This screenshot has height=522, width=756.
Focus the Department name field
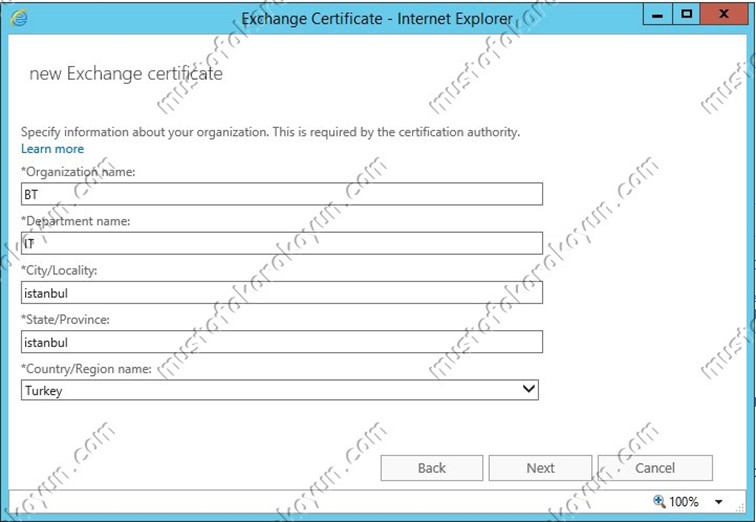click(282, 243)
